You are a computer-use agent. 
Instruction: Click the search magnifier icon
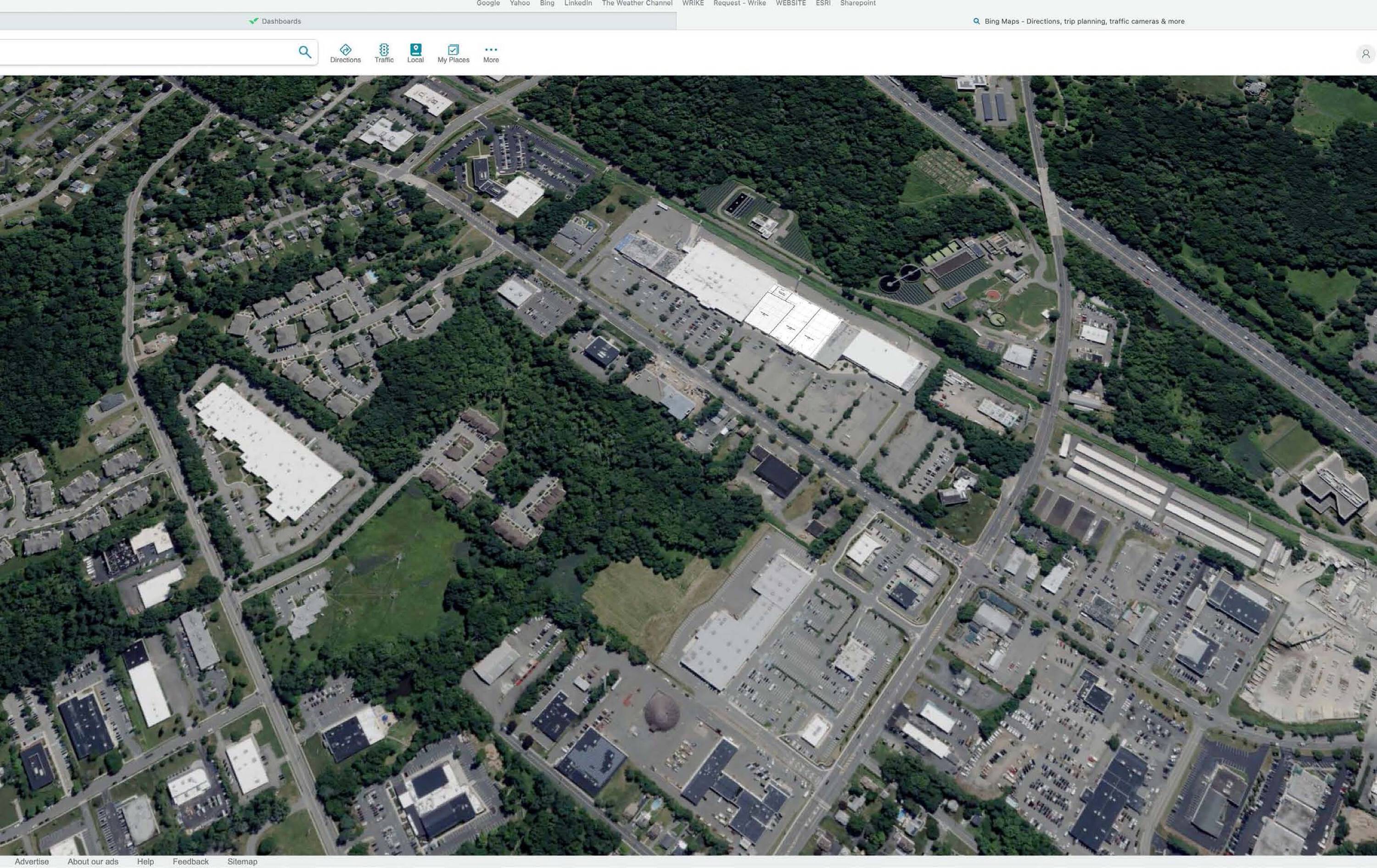coord(305,52)
